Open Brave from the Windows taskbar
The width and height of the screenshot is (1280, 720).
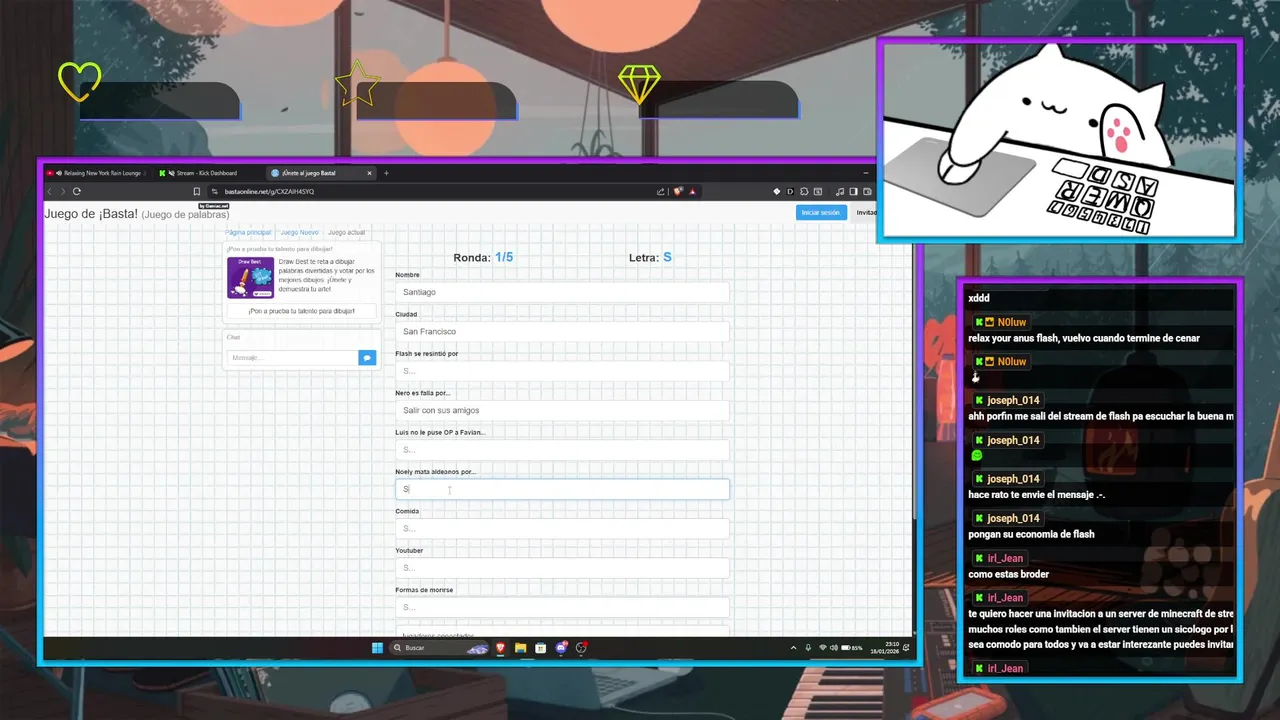coord(501,648)
